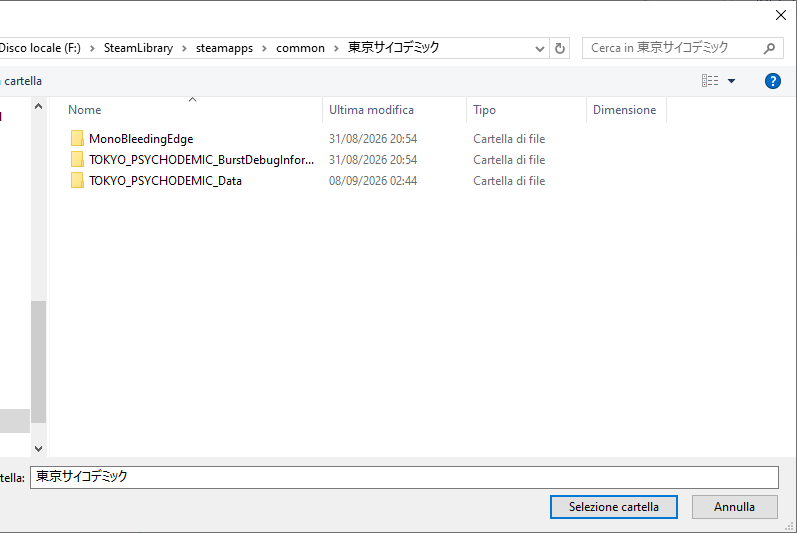Click MonoBleedingEdge folder icon

pyautogui.click(x=77, y=138)
